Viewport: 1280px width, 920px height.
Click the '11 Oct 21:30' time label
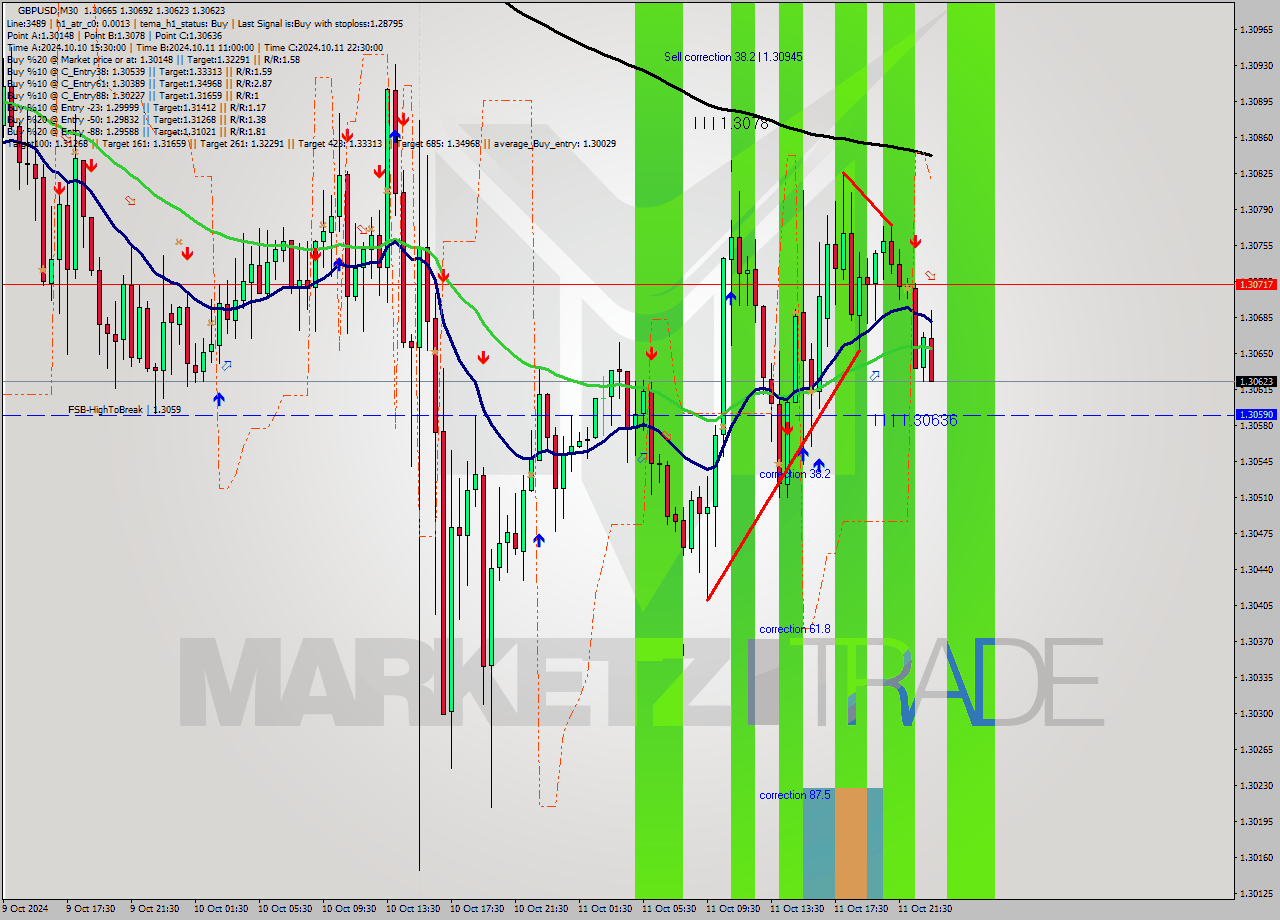click(925, 909)
